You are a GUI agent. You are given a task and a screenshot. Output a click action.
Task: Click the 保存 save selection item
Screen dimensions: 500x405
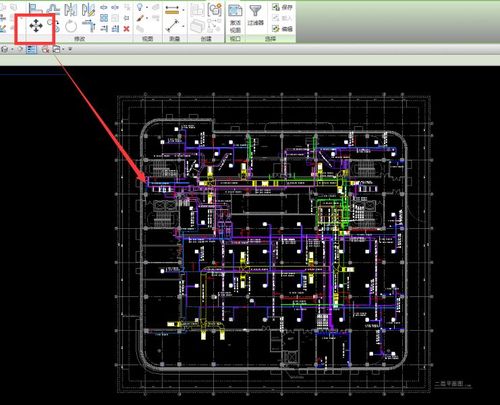tap(282, 7)
